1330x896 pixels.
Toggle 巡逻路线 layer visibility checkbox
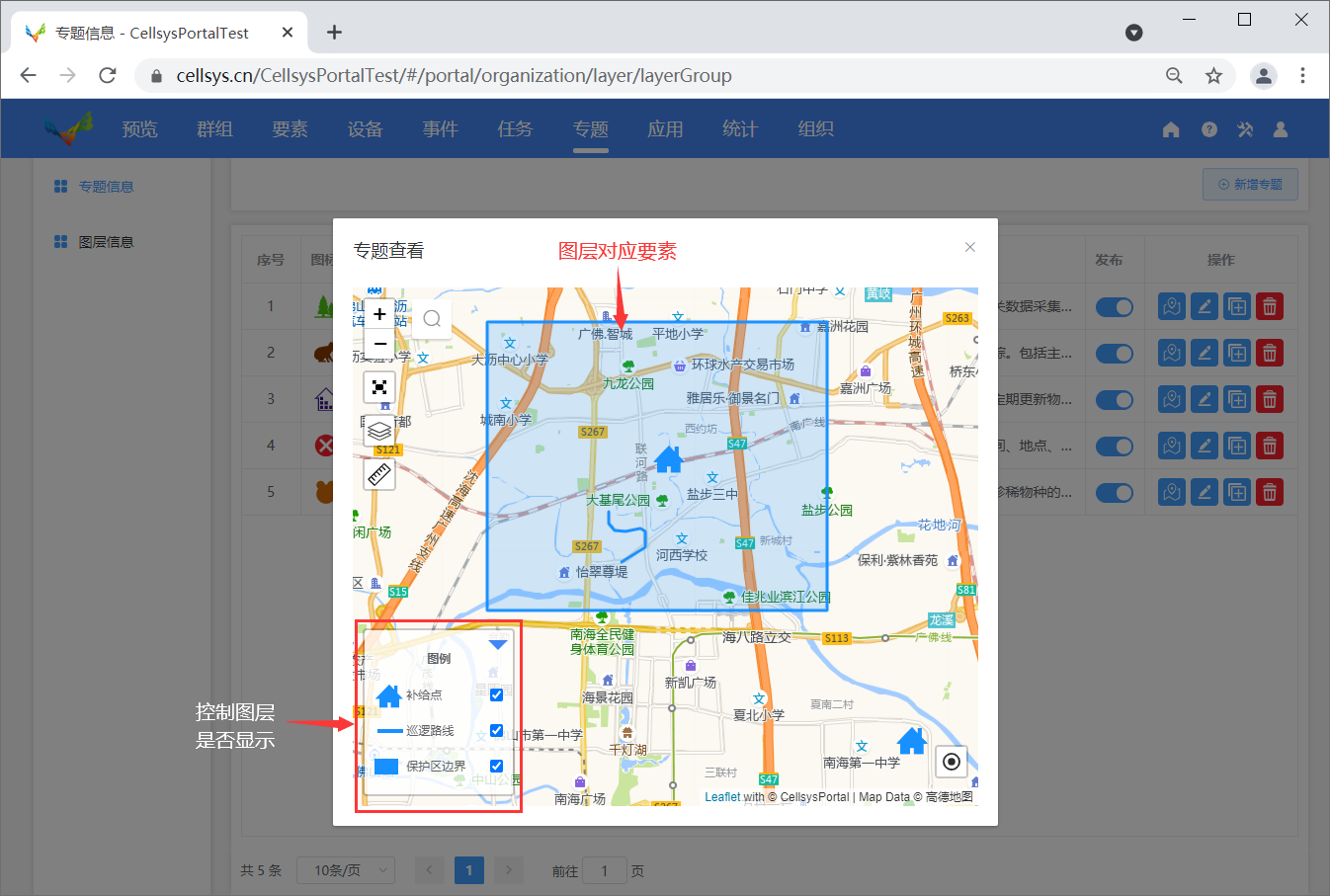(x=497, y=730)
